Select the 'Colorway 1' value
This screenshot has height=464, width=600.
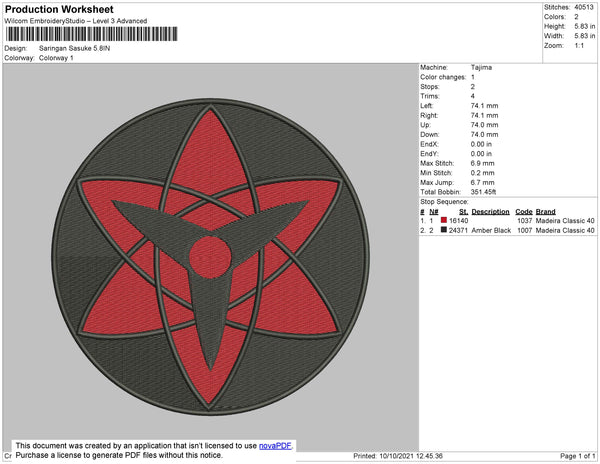point(56,58)
